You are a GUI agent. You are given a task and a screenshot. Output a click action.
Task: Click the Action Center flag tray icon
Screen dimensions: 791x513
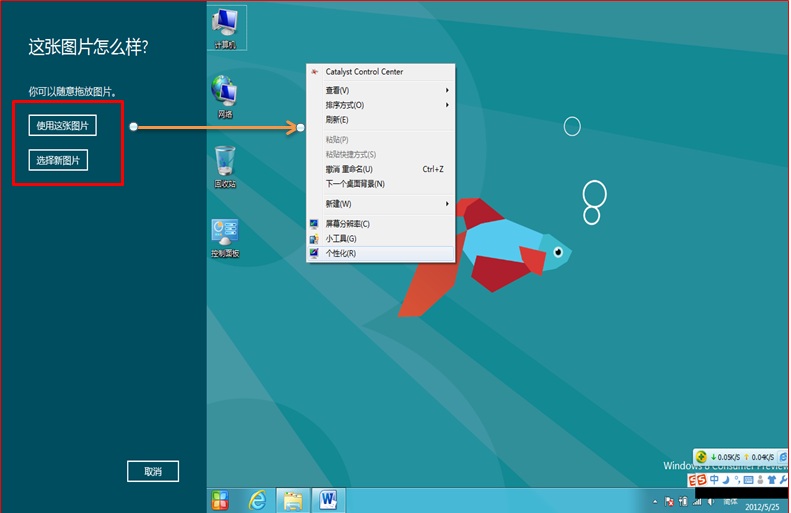coord(669,501)
